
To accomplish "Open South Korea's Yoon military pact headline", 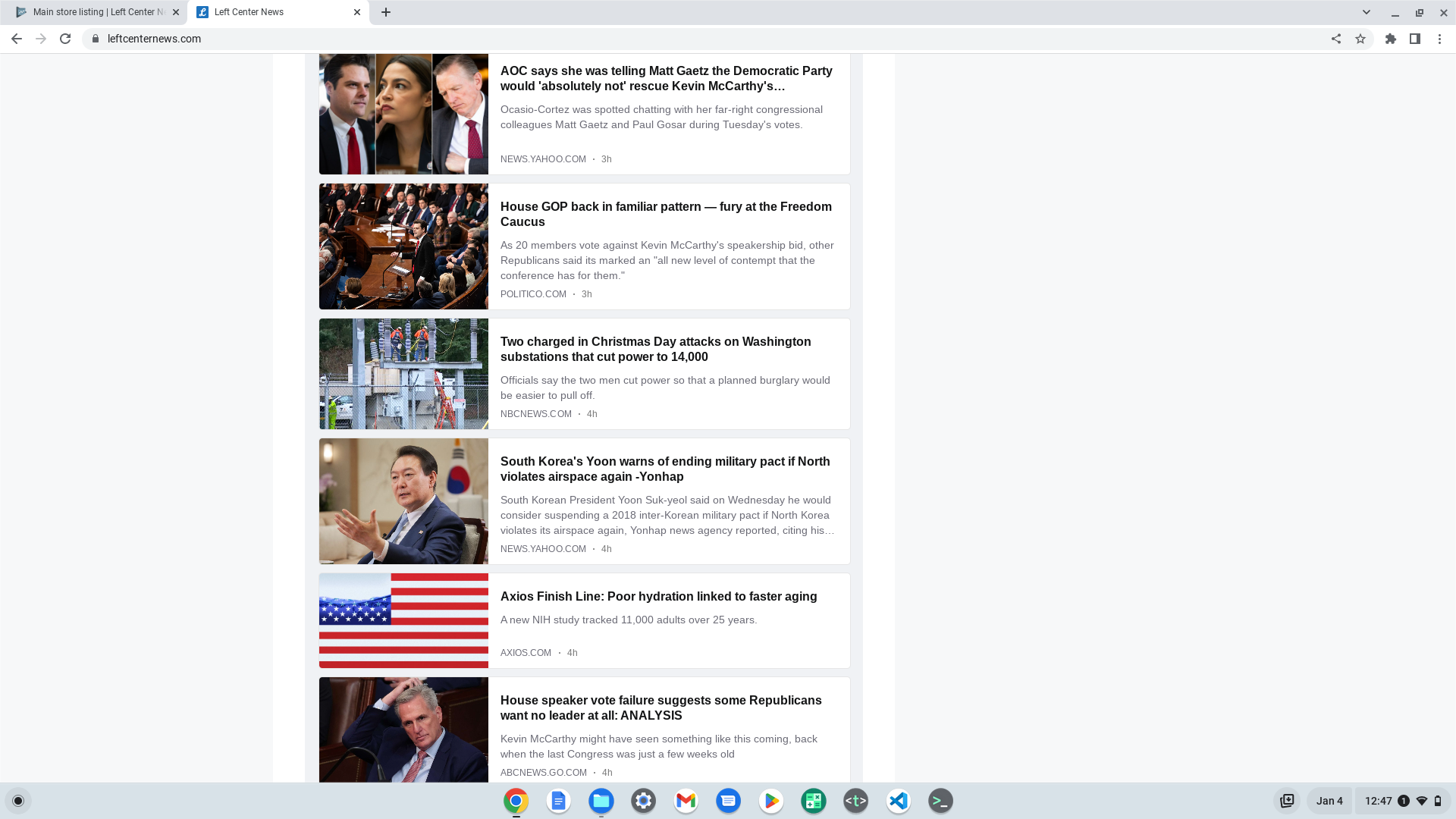I will [x=665, y=469].
